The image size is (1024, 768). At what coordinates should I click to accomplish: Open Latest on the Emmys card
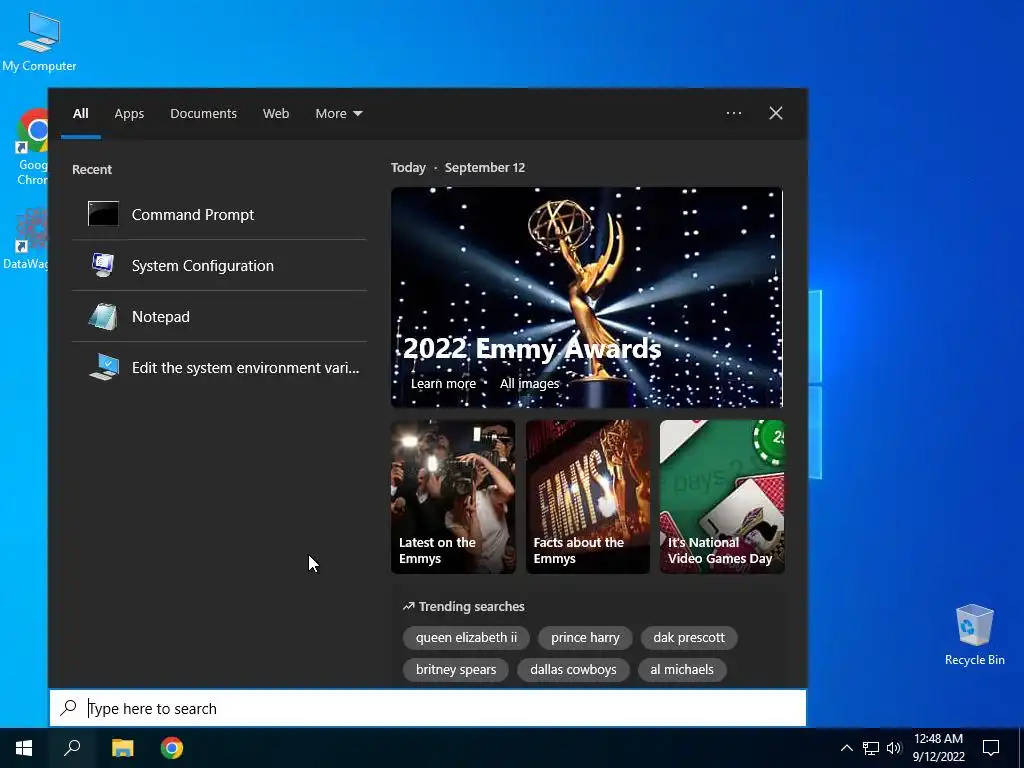pos(453,496)
